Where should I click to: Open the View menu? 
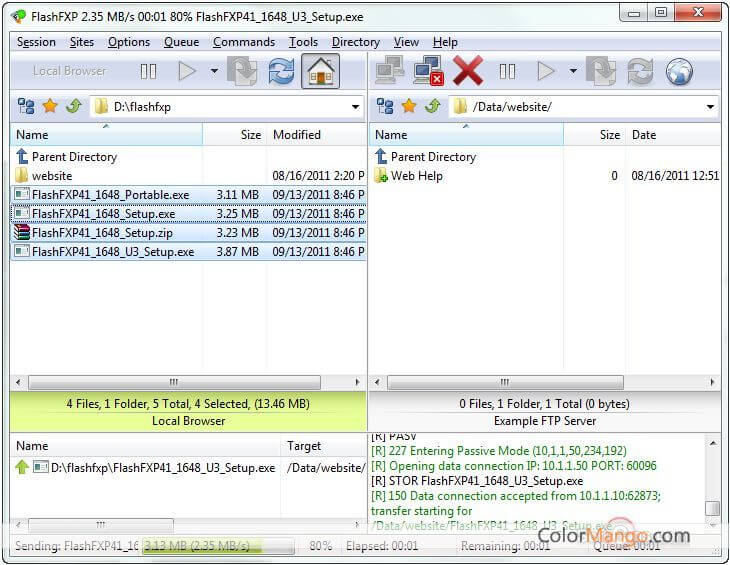click(406, 42)
